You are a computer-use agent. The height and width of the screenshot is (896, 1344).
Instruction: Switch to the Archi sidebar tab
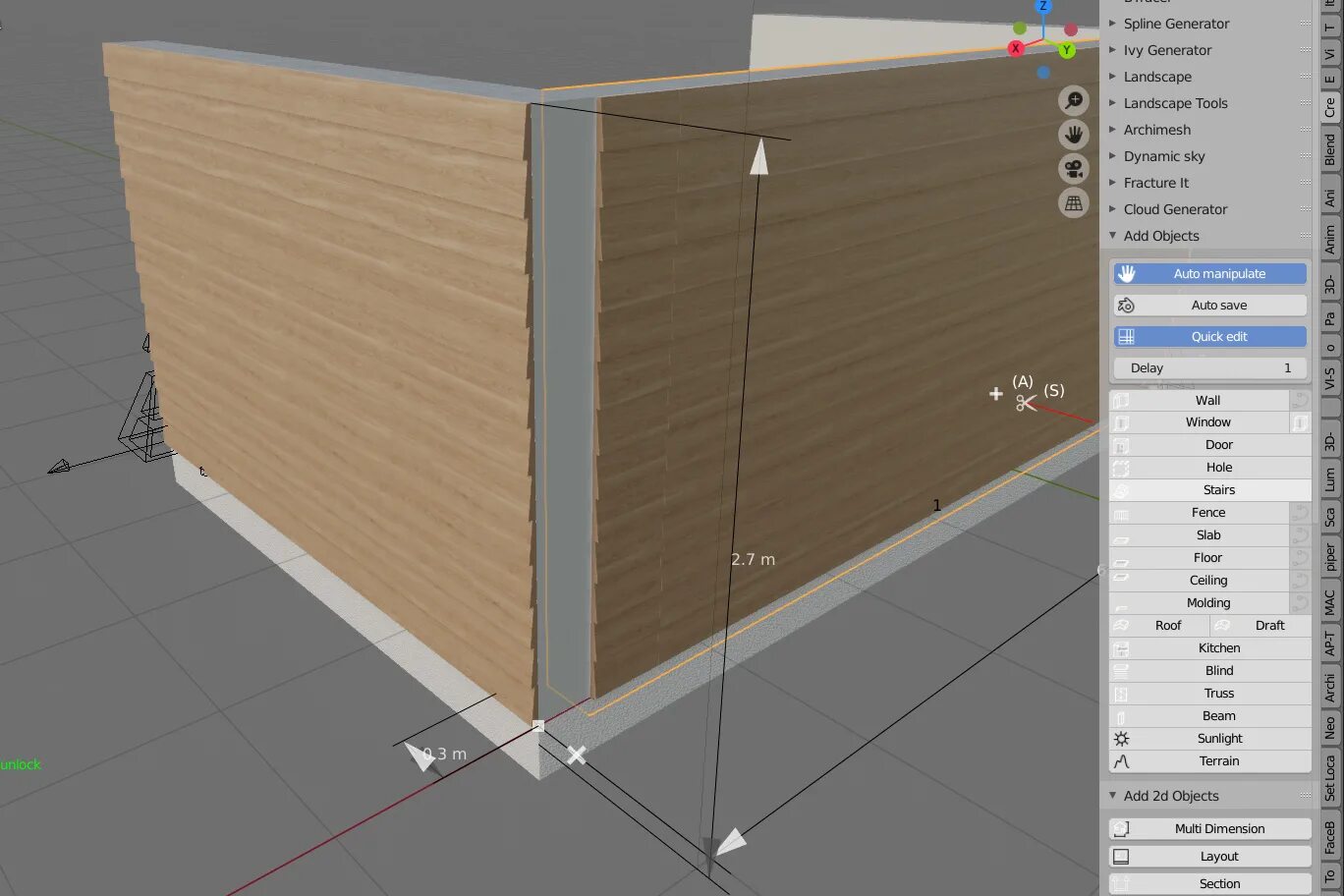coord(1330,688)
